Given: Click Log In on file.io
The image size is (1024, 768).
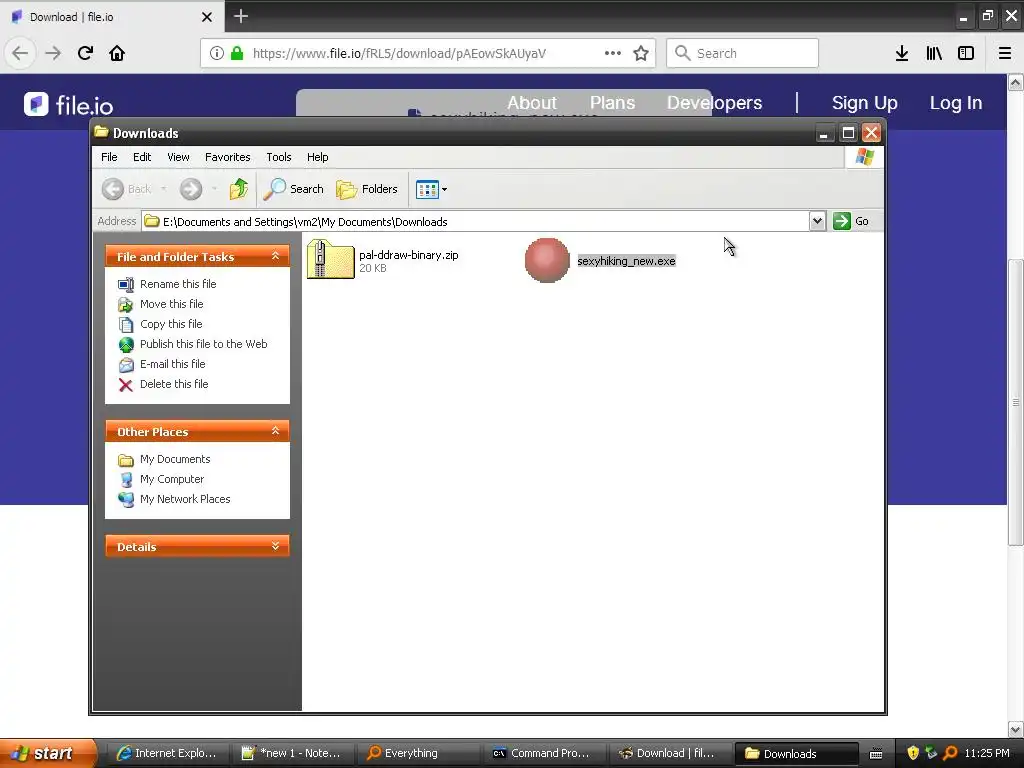Looking at the screenshot, I should 955,103.
